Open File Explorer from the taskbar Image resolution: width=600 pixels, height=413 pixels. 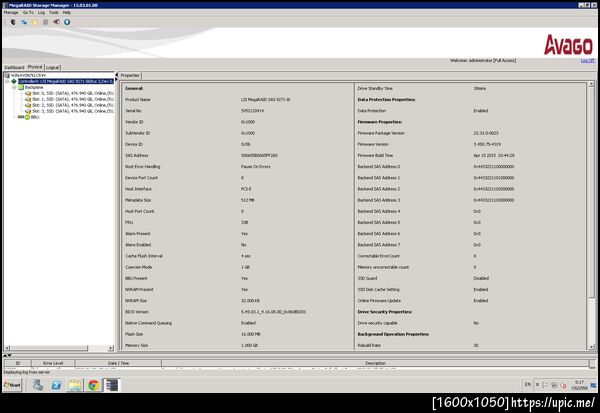(75, 385)
